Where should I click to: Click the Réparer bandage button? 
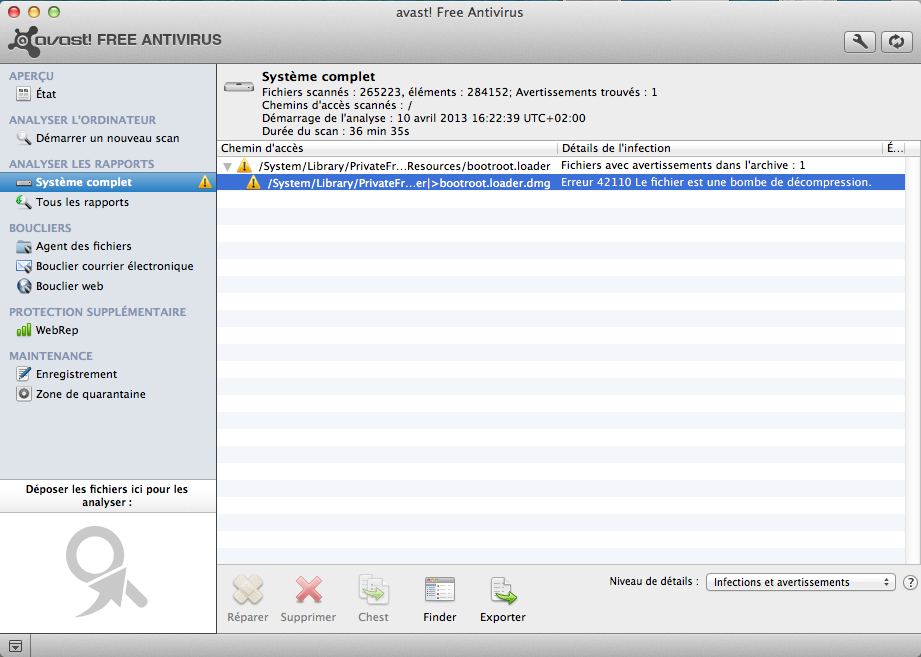[x=248, y=598]
